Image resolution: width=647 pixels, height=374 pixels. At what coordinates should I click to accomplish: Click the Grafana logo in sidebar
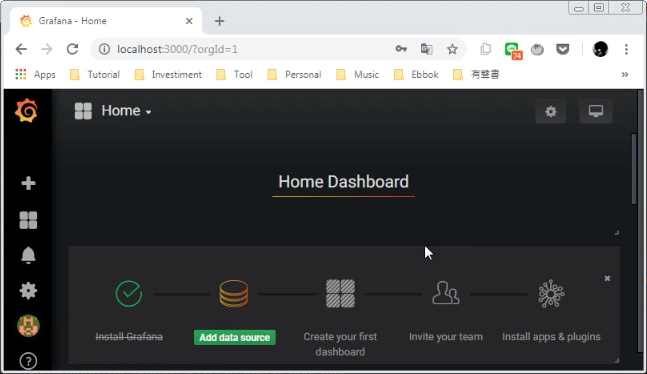point(26,111)
